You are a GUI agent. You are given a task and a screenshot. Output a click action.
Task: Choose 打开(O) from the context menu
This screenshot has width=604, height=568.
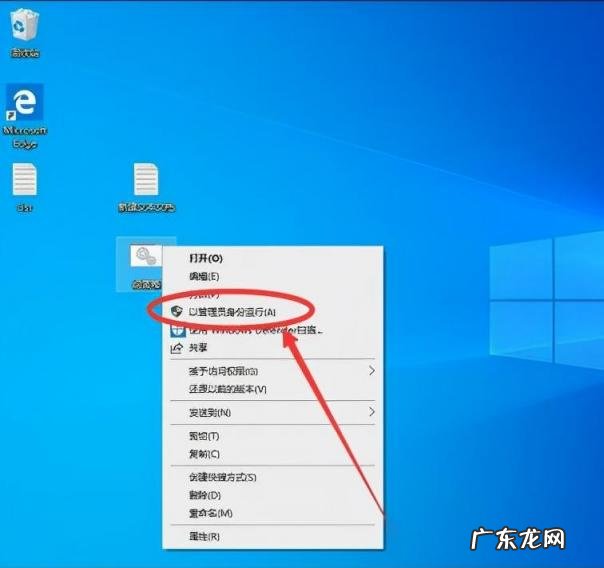[206, 258]
